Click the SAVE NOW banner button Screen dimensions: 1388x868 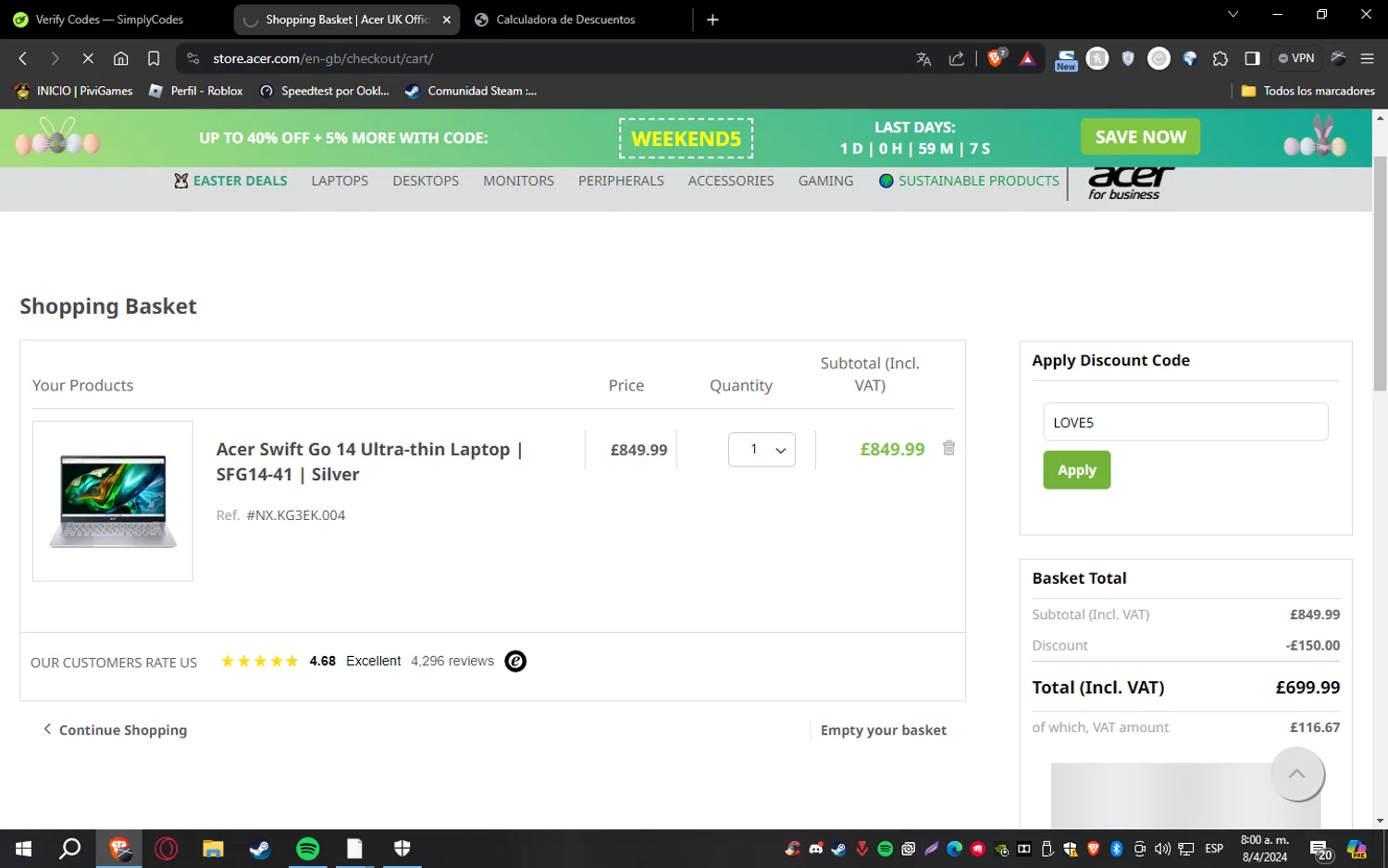tap(1140, 137)
